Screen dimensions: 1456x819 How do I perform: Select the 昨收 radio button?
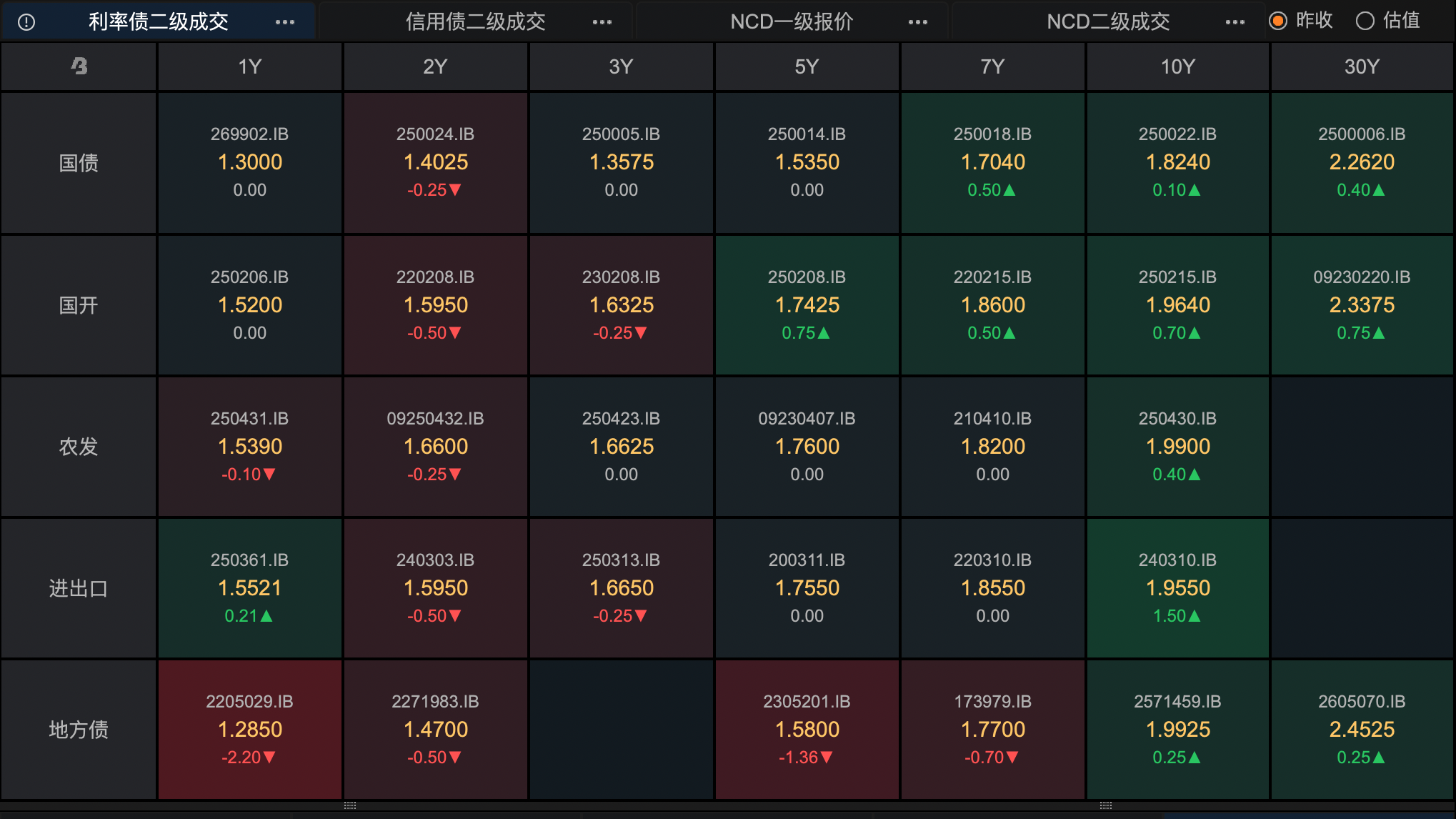[1278, 21]
